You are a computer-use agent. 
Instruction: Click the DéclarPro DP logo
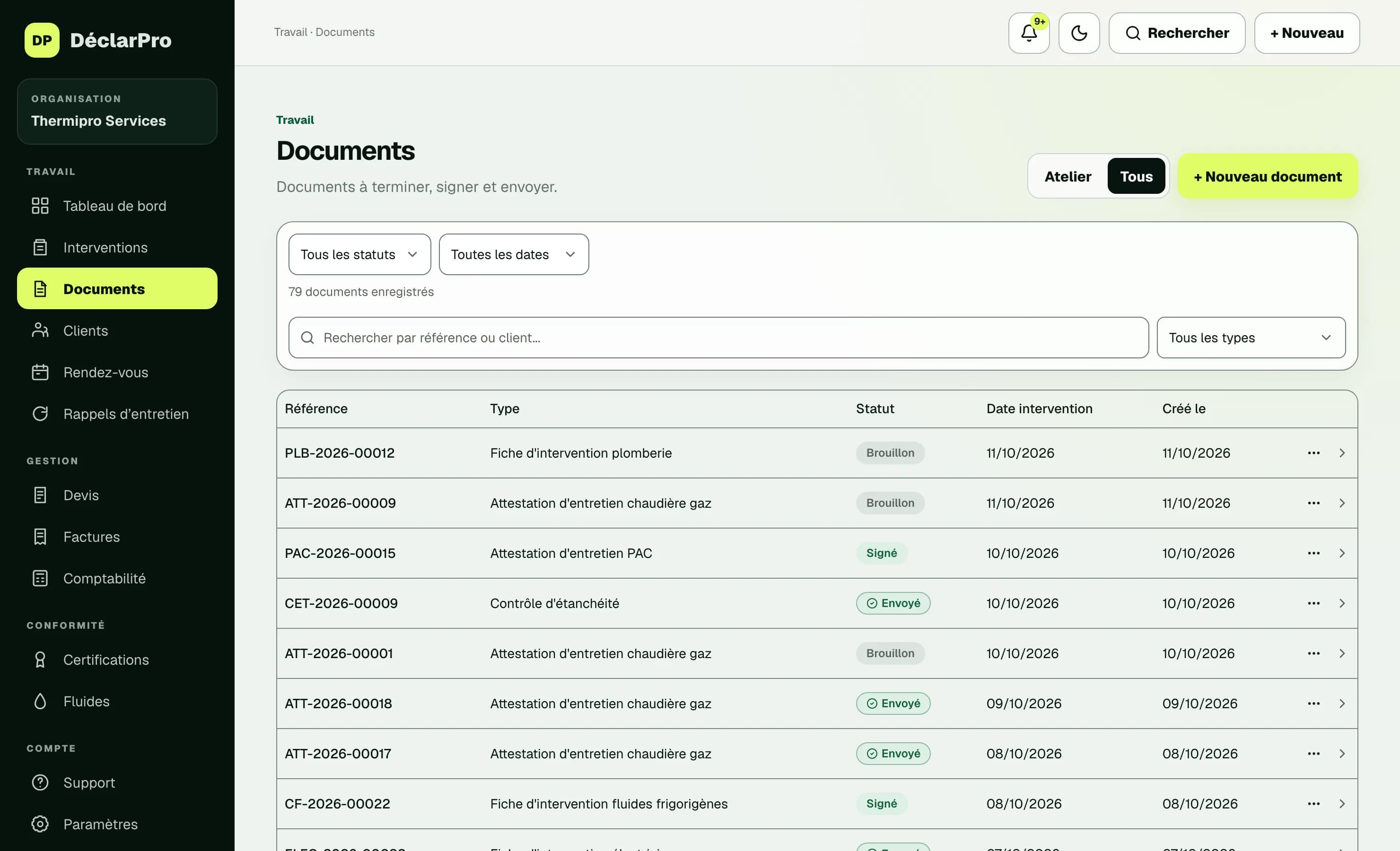pos(42,40)
